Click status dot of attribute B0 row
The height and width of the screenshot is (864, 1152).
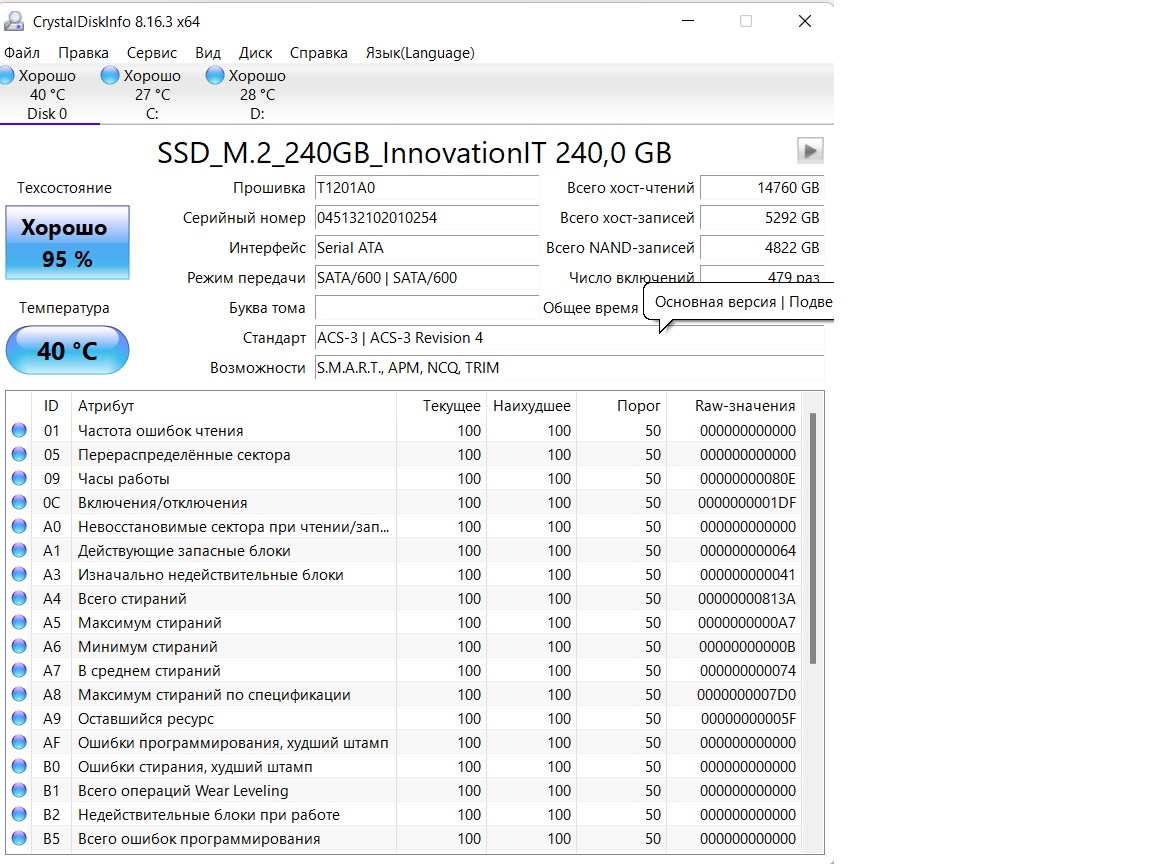pyautogui.click(x=19, y=766)
